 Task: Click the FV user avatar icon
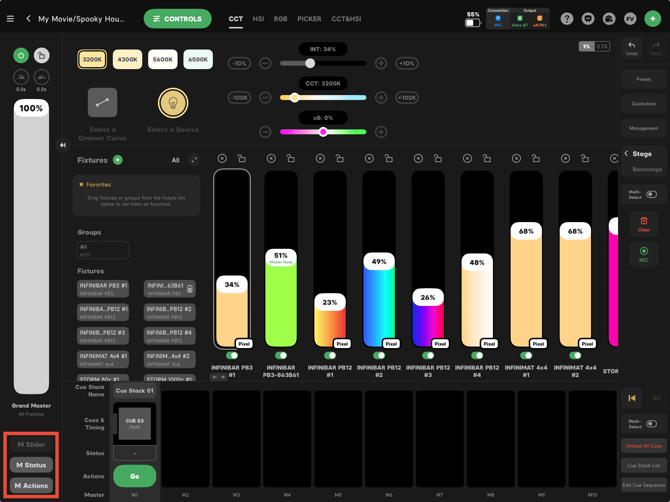point(630,19)
